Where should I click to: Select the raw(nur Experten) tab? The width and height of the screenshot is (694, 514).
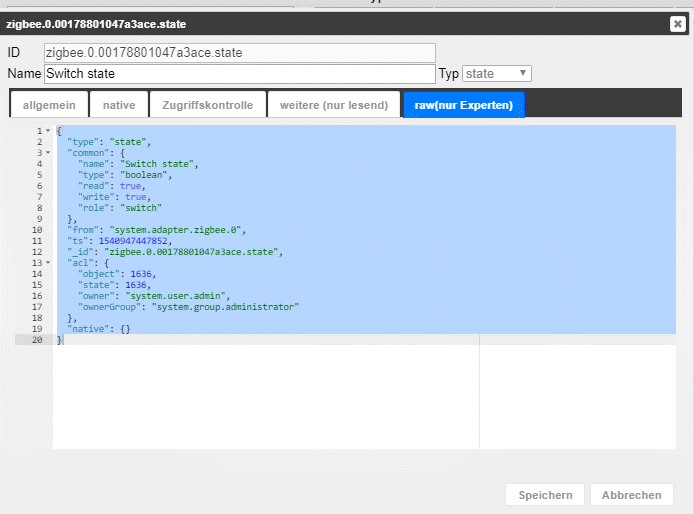click(x=463, y=105)
